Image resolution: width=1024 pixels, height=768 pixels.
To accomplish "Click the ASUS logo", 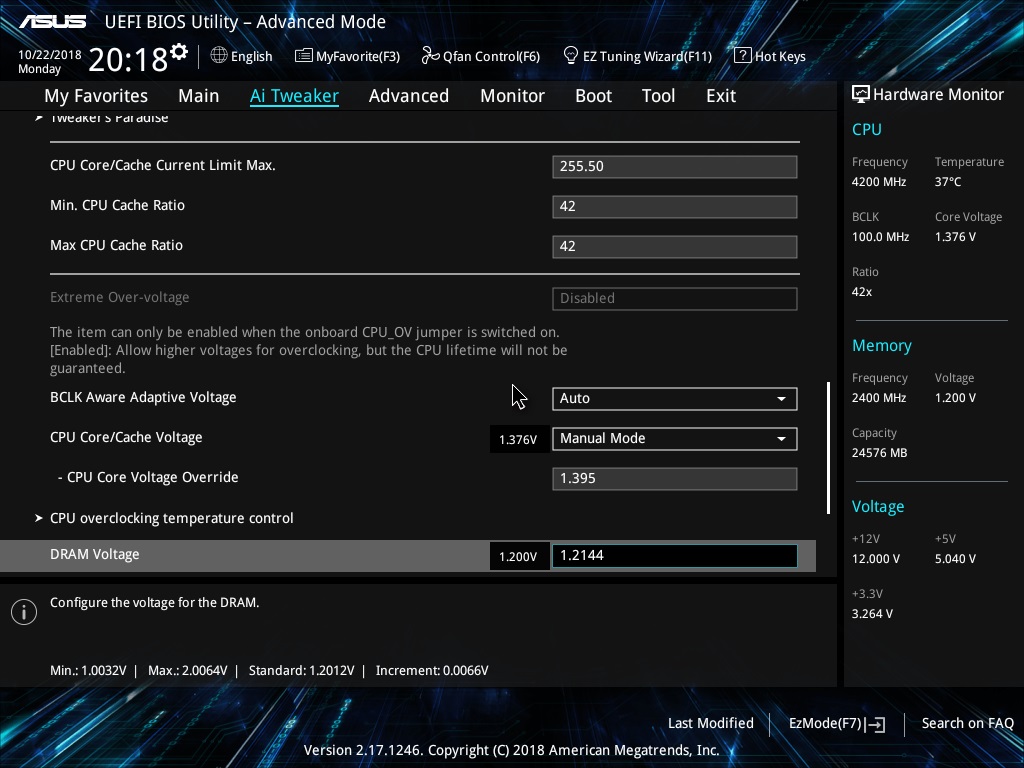I will 53,22.
